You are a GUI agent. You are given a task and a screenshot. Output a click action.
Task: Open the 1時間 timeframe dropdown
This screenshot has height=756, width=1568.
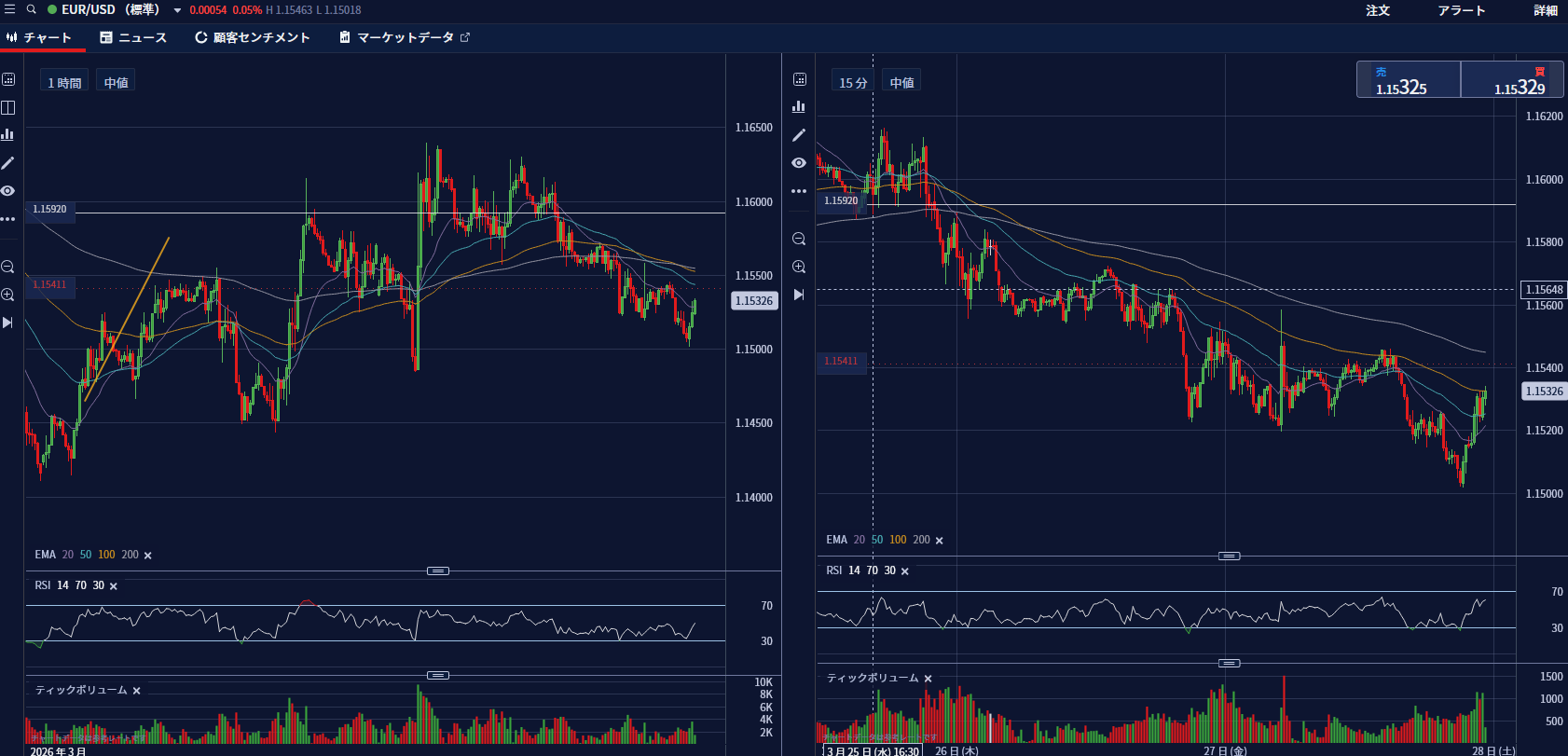click(64, 82)
